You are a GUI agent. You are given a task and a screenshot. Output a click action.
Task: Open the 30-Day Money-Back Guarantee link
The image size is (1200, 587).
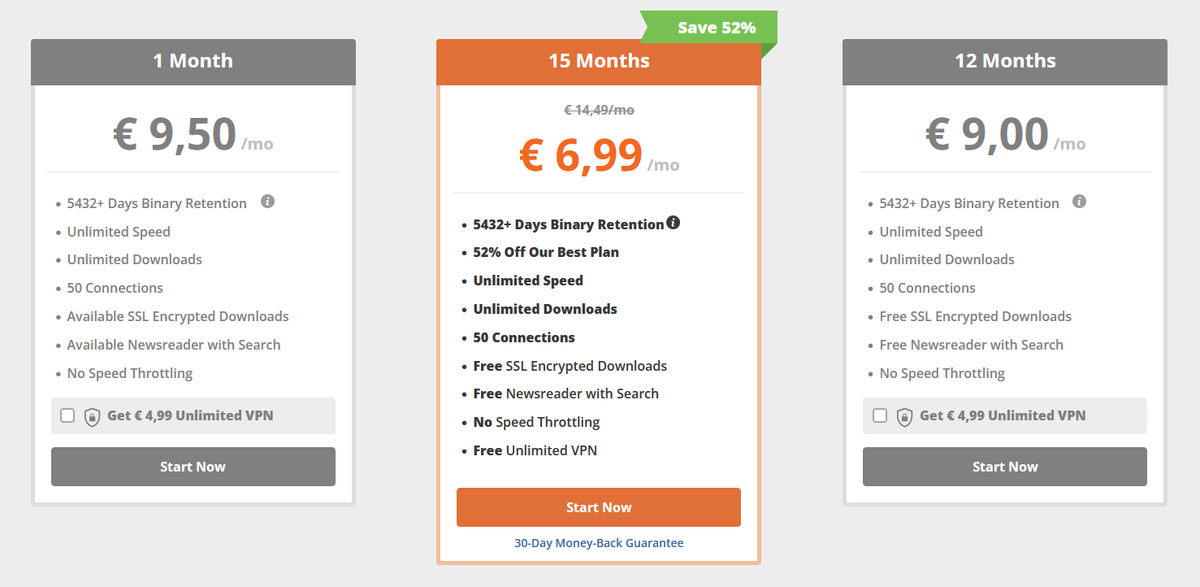599,543
